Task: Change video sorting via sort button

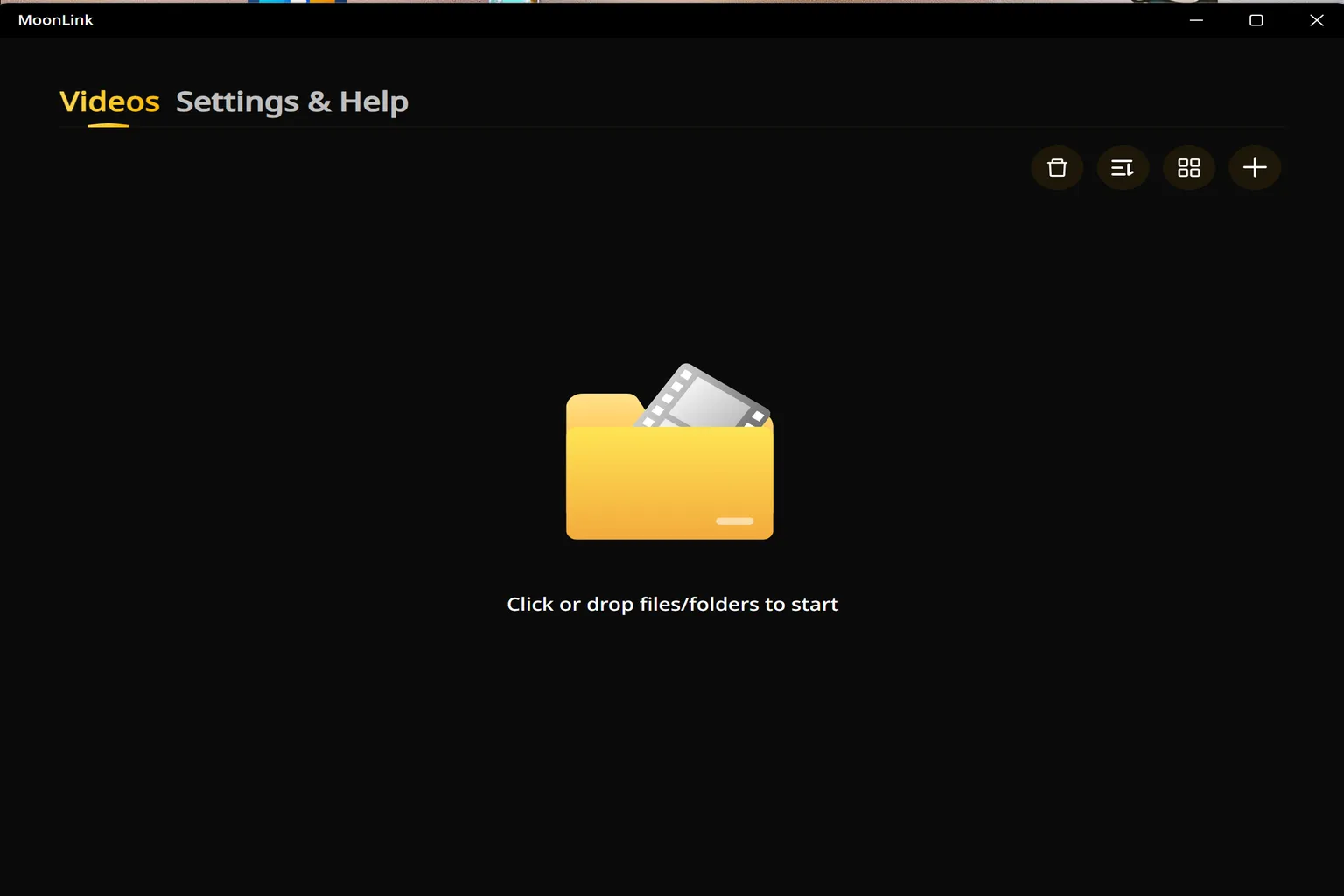Action: (1123, 167)
